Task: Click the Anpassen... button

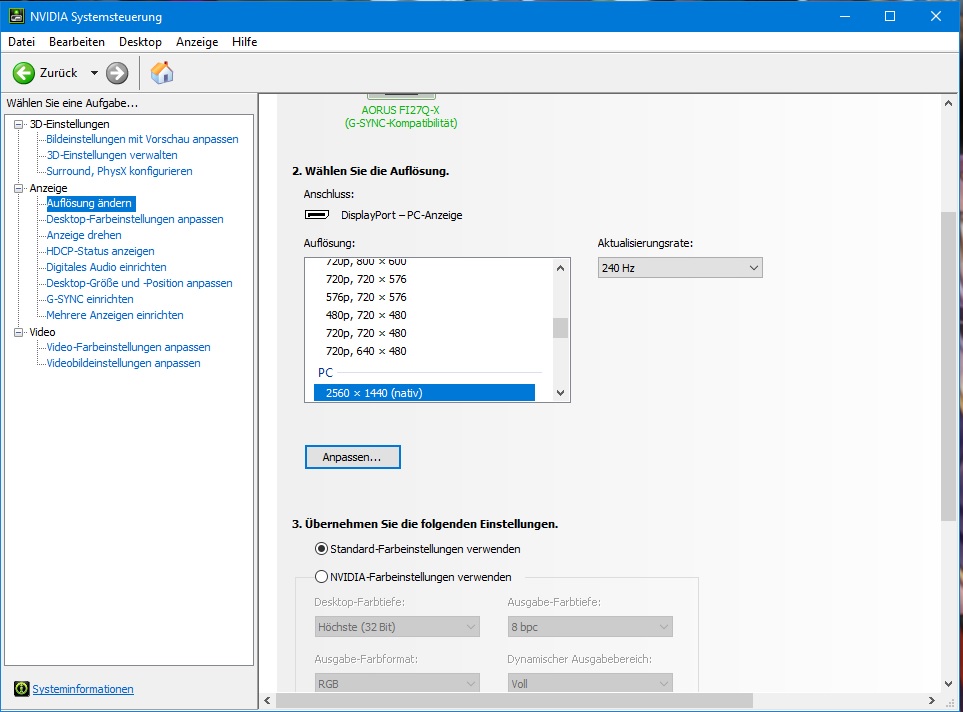Action: (x=353, y=457)
